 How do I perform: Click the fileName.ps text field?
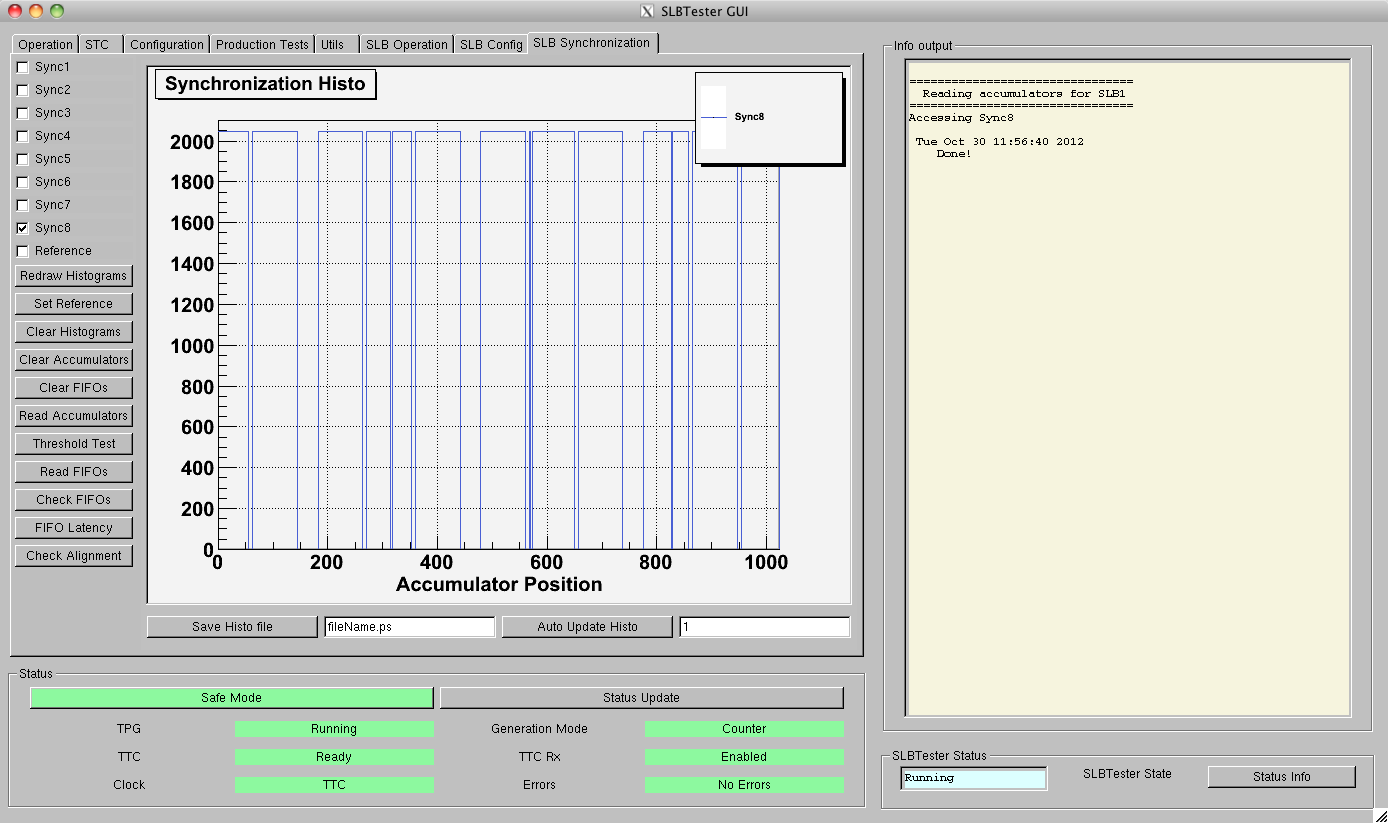point(409,627)
